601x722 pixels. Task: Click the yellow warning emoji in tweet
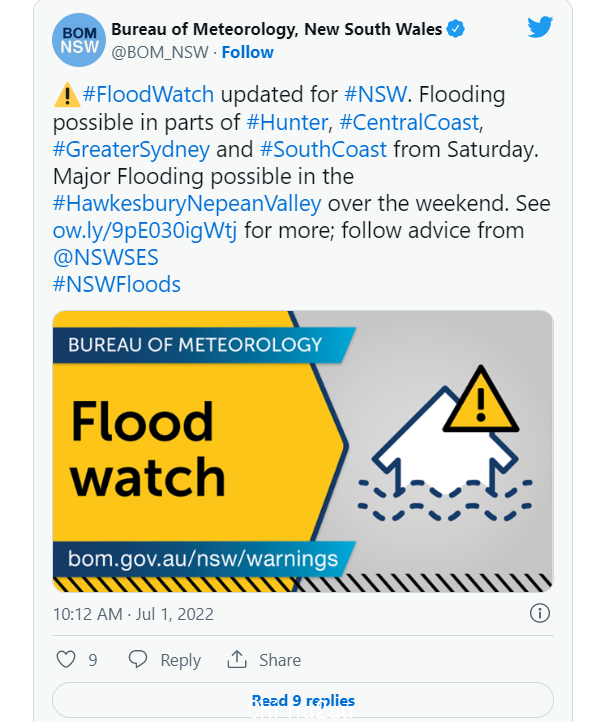tap(67, 95)
